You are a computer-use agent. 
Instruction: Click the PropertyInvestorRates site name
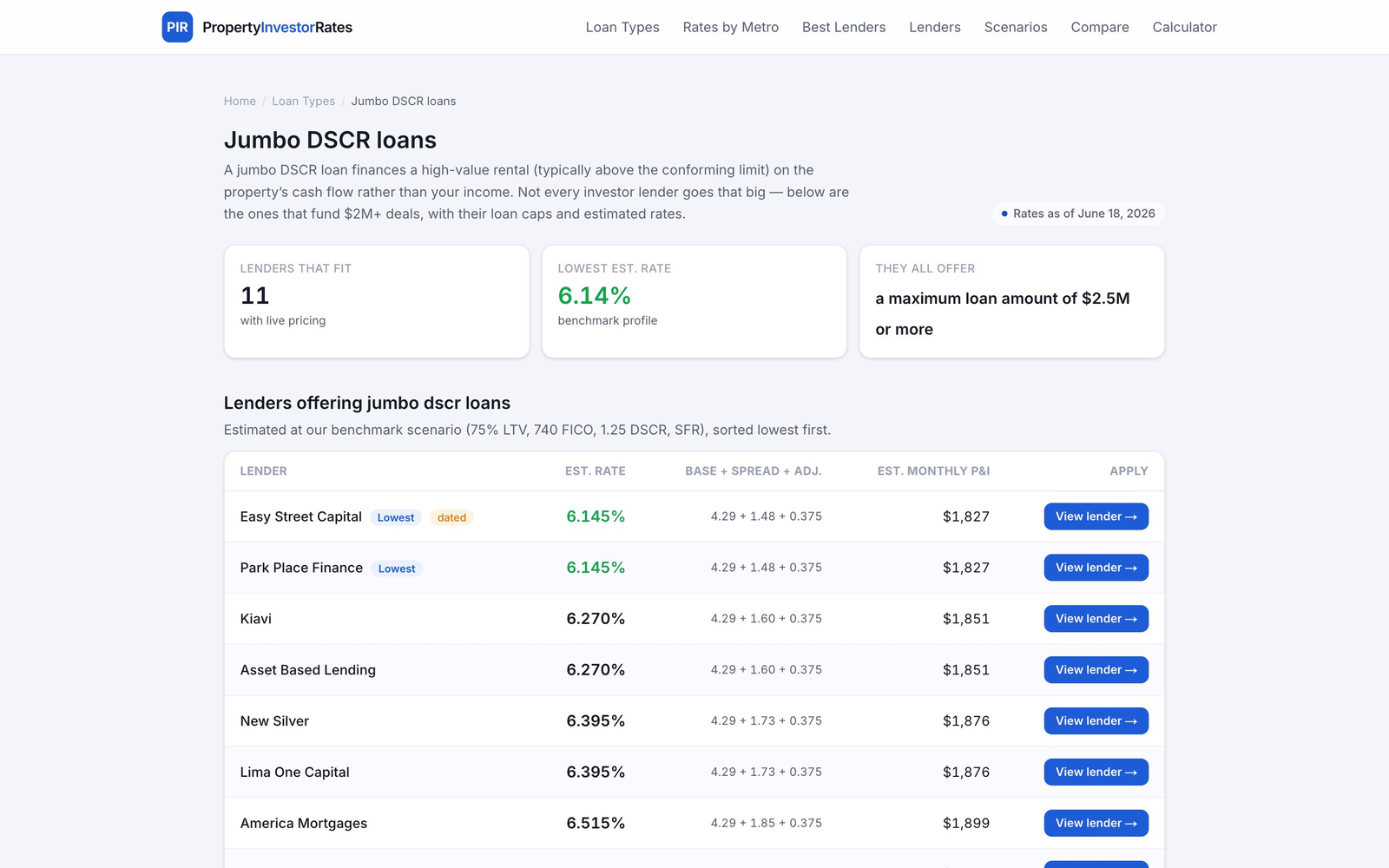click(x=277, y=27)
